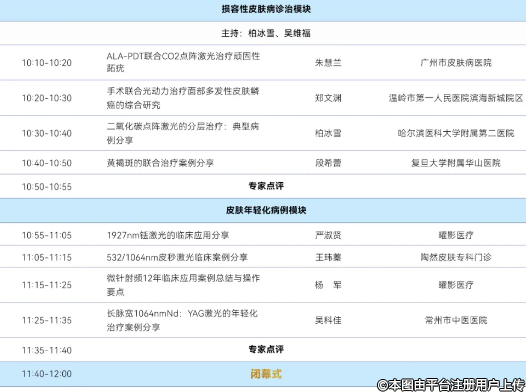Click 温岭市第一人民医院滨海新城院区 affiliation
This screenshot has height=392, width=526.
(456, 98)
